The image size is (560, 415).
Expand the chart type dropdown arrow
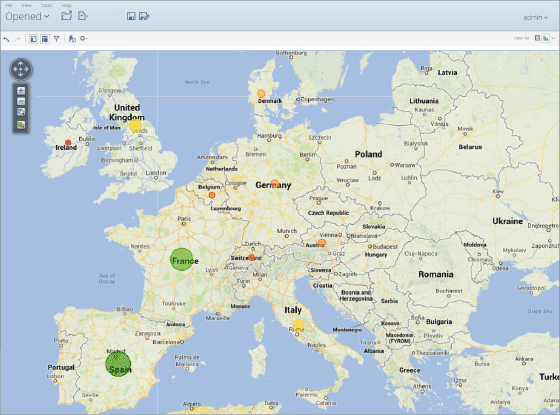click(553, 38)
